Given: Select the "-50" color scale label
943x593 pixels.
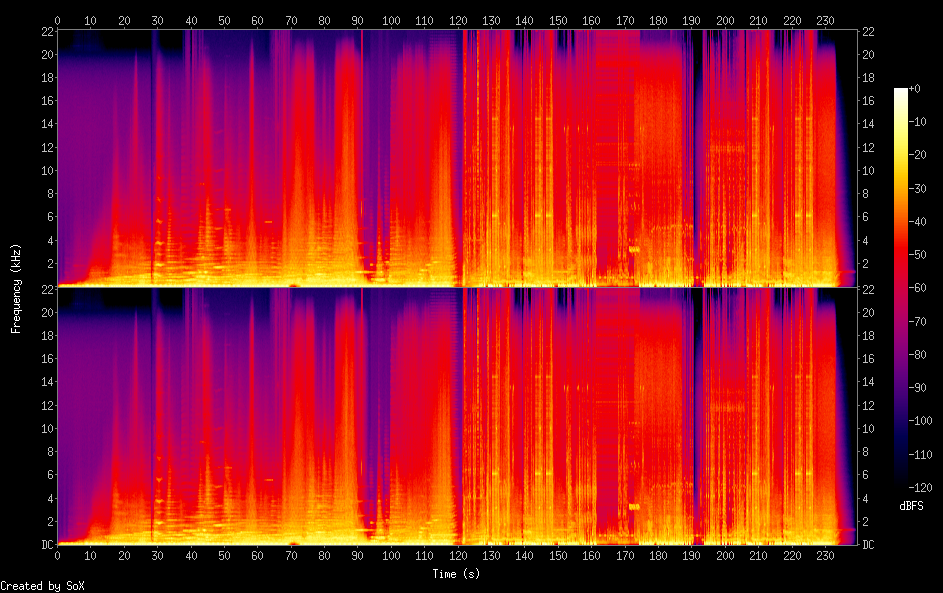Looking at the screenshot, I should click(x=918, y=255).
